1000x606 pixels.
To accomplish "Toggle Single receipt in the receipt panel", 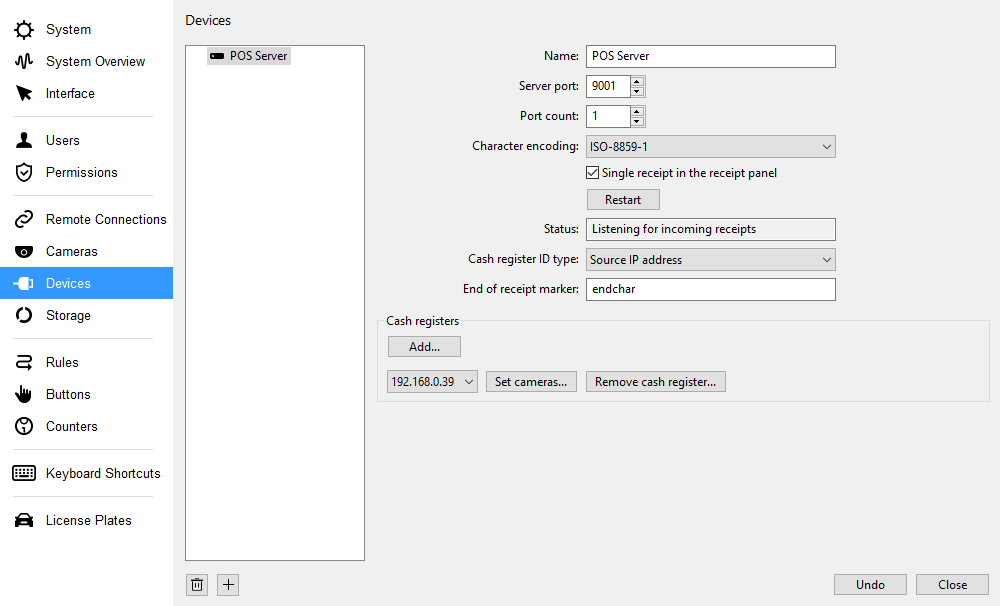I will tap(592, 173).
